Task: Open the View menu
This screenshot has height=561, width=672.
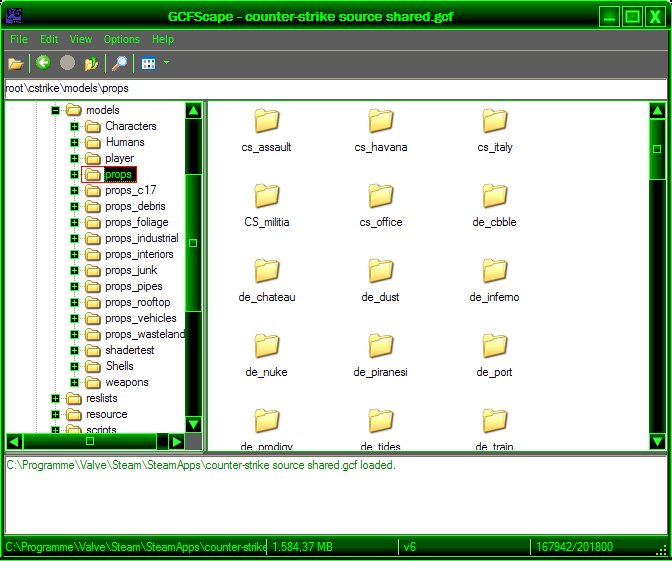Action: [x=81, y=39]
